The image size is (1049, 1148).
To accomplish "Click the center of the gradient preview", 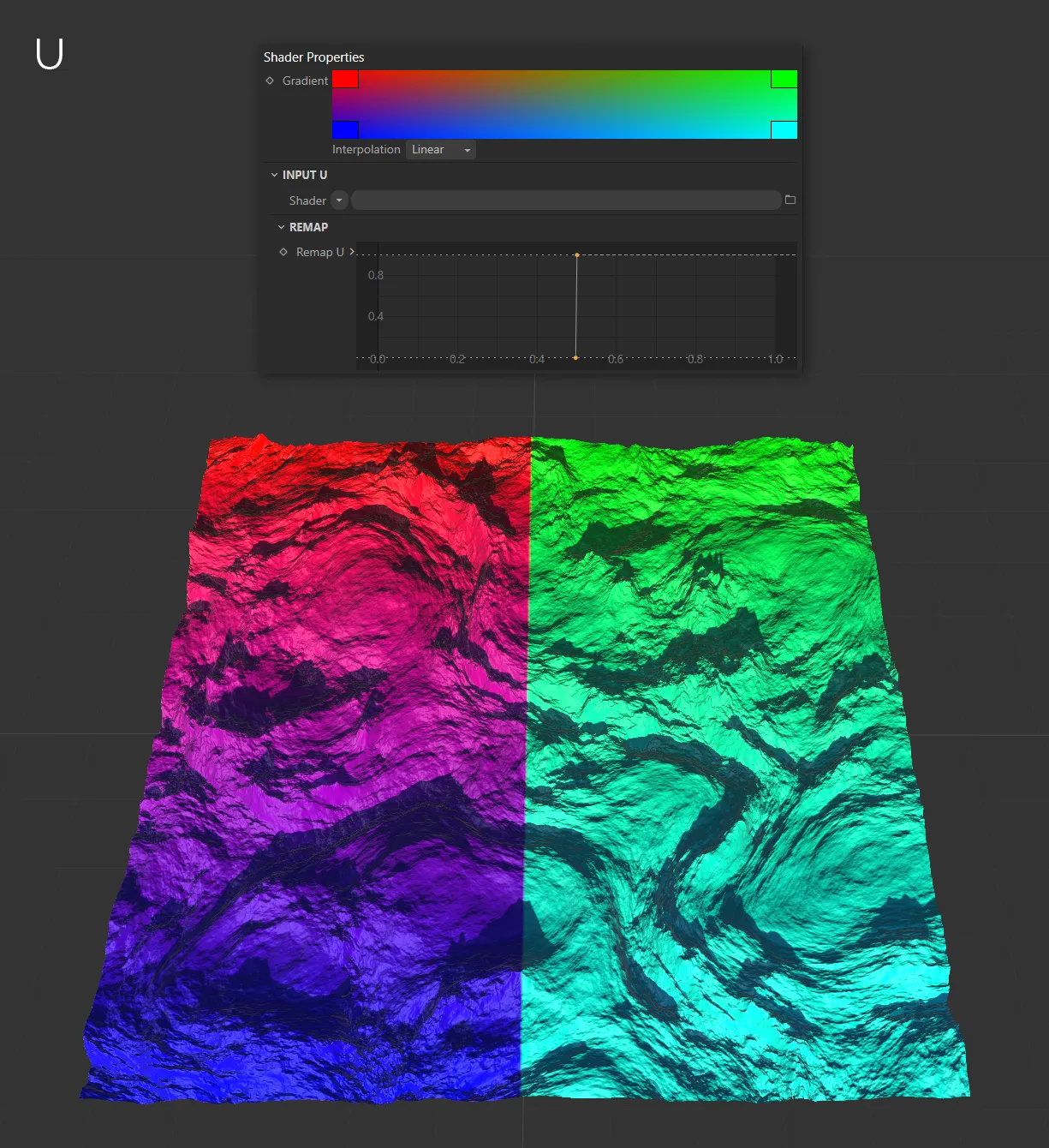I will [x=564, y=105].
